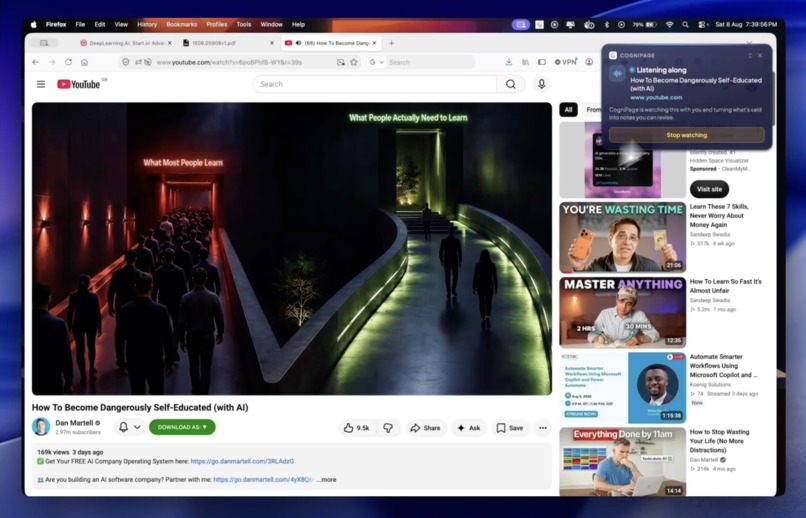Open the DOWNLOAD AS dropdown
Screen dimensions: 806x518
[x=182, y=427]
